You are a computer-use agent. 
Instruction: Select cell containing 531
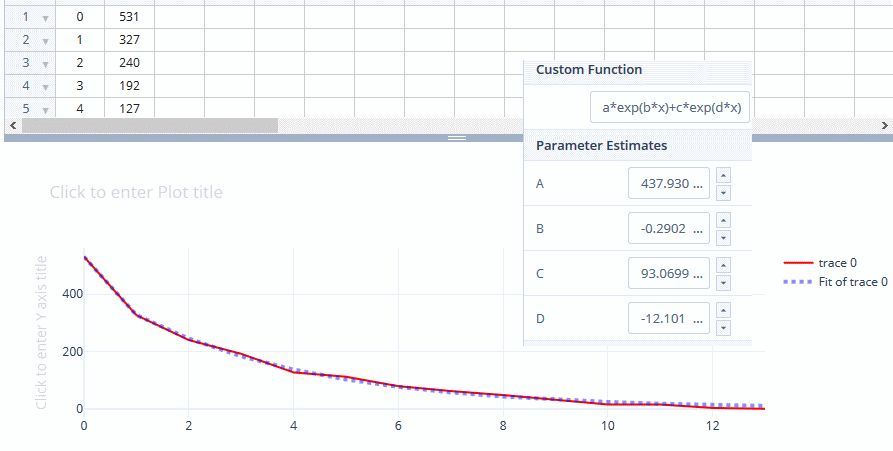click(x=129, y=17)
